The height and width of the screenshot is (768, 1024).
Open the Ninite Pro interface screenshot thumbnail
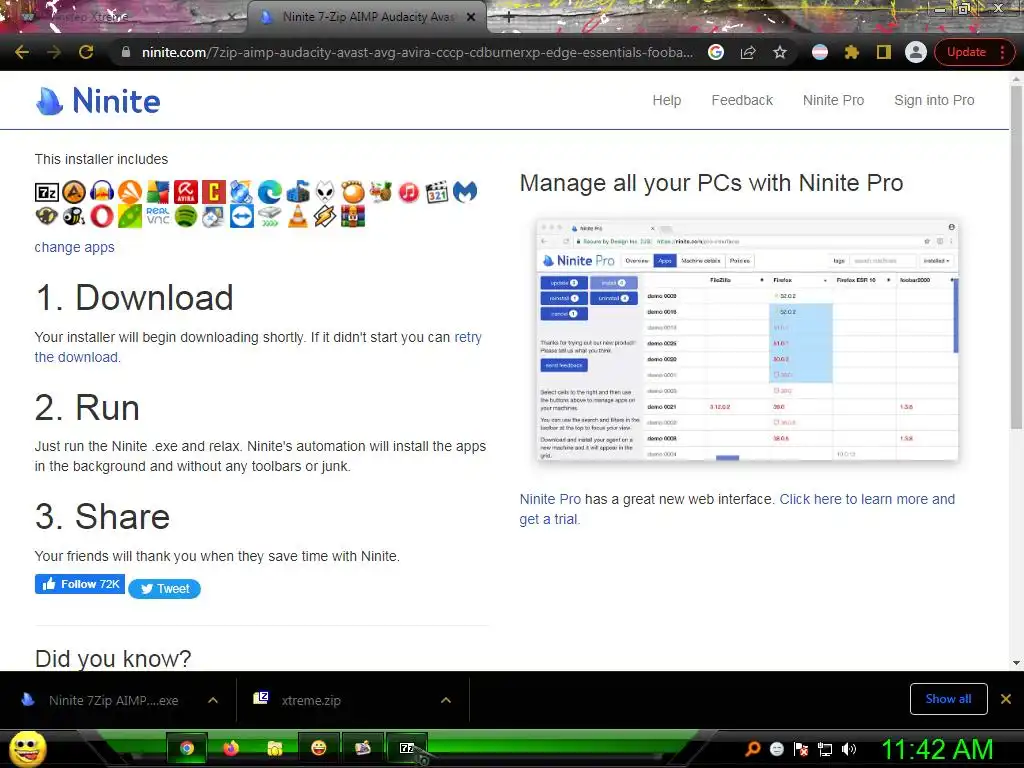click(x=747, y=340)
